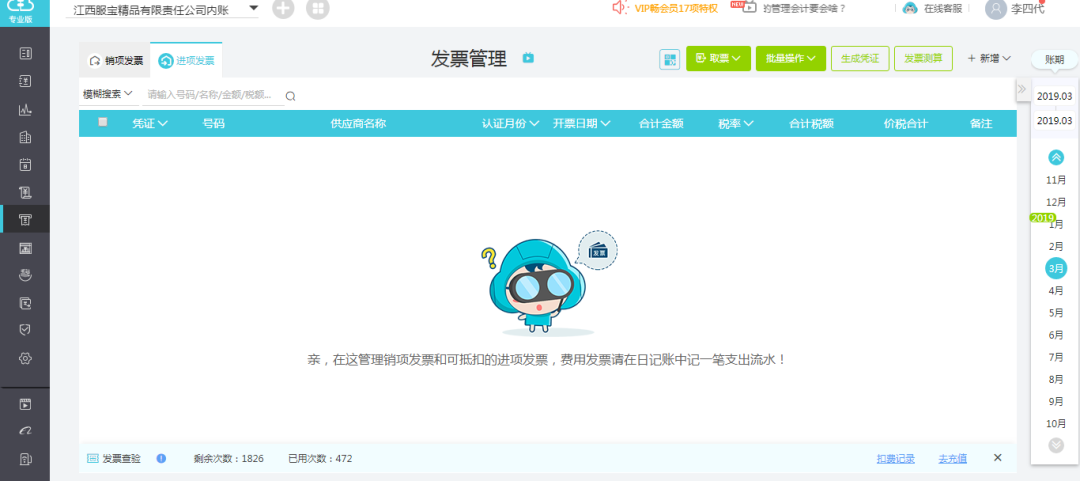The image size is (1080, 481).
Task: Open the 批量操作 dropdown
Action: point(791,59)
